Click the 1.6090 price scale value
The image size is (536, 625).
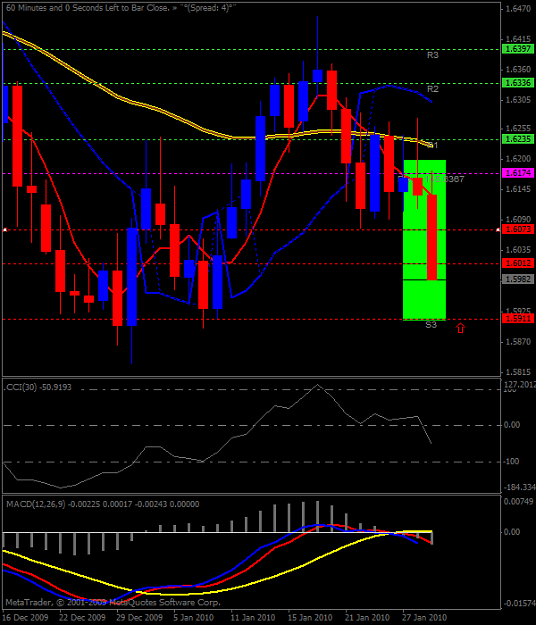tap(518, 219)
